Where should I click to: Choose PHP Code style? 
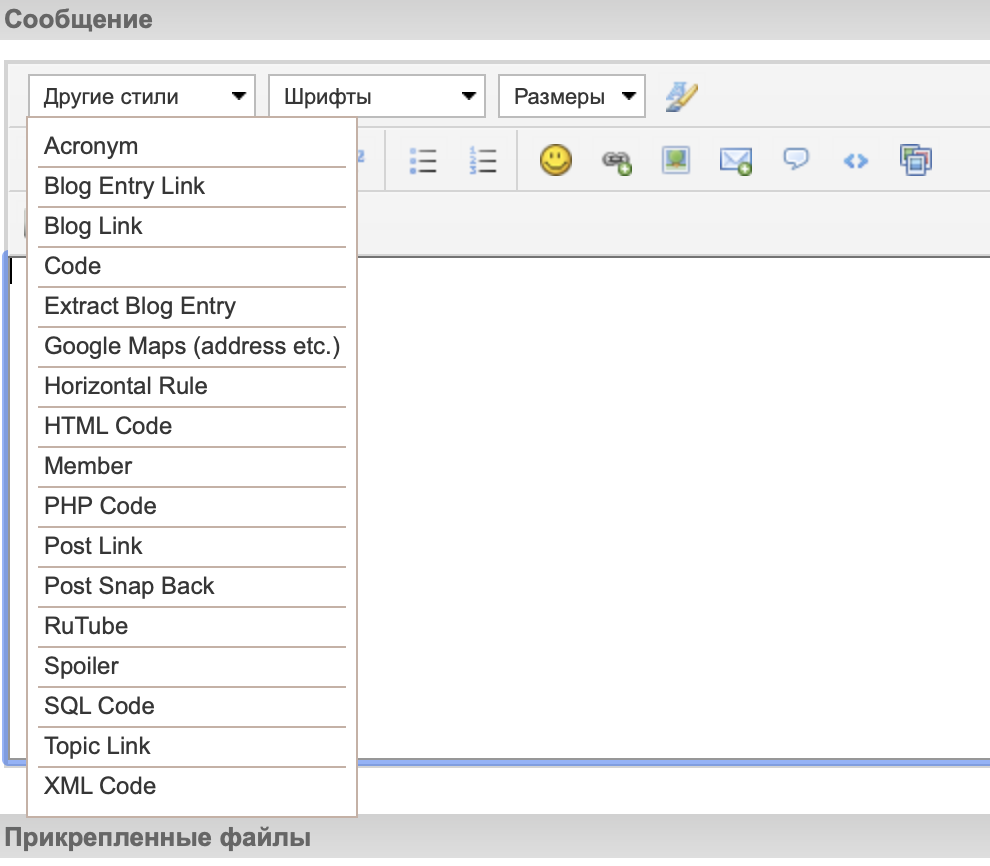tap(192, 506)
